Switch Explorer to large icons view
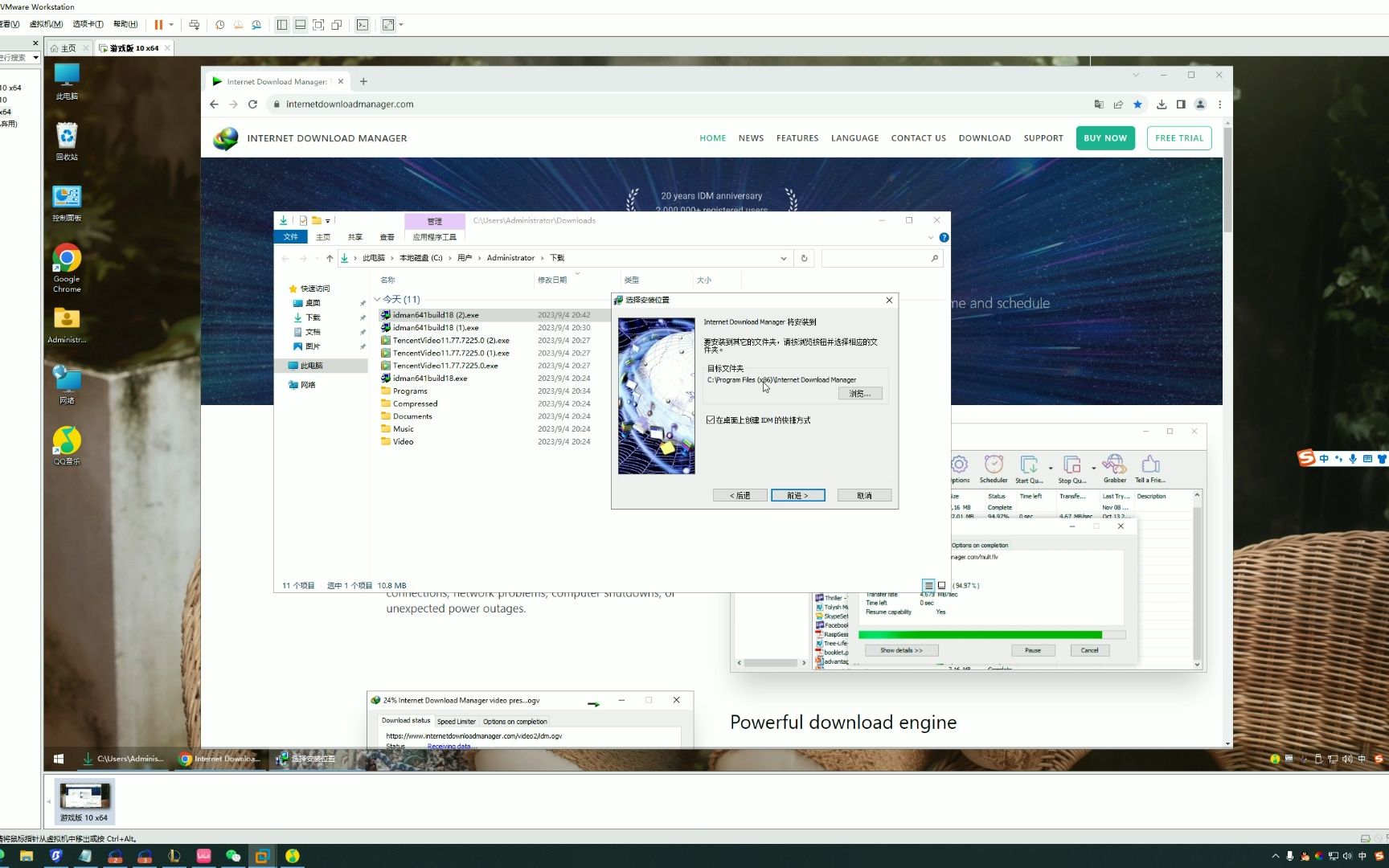The image size is (1389, 868). (x=942, y=585)
